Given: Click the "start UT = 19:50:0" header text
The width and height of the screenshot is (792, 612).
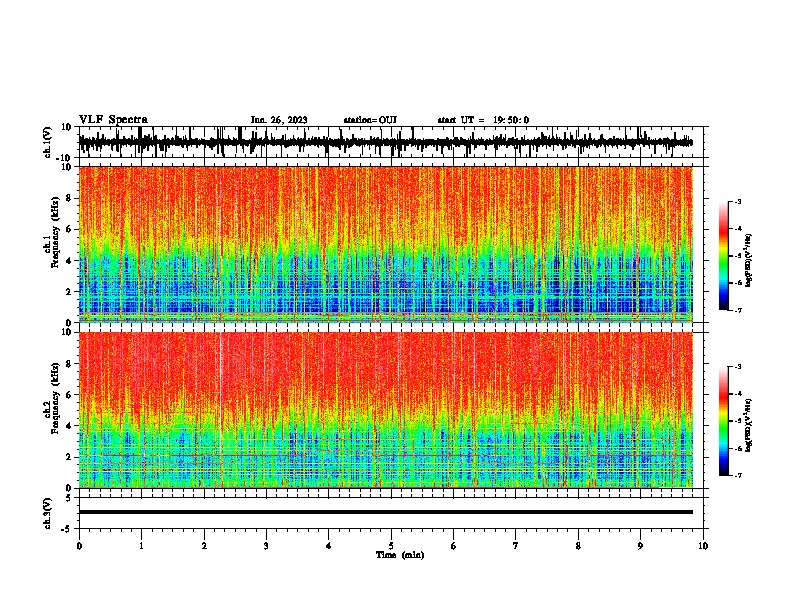Looking at the screenshot, I should click(483, 120).
